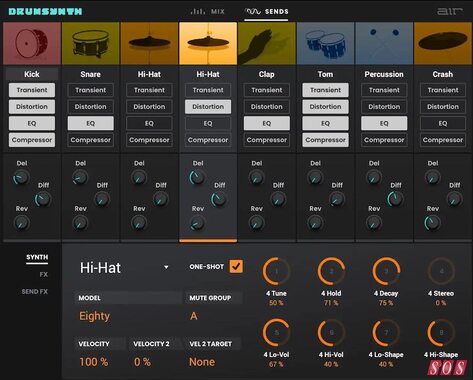Enable Clap Distortion effect

(267, 107)
